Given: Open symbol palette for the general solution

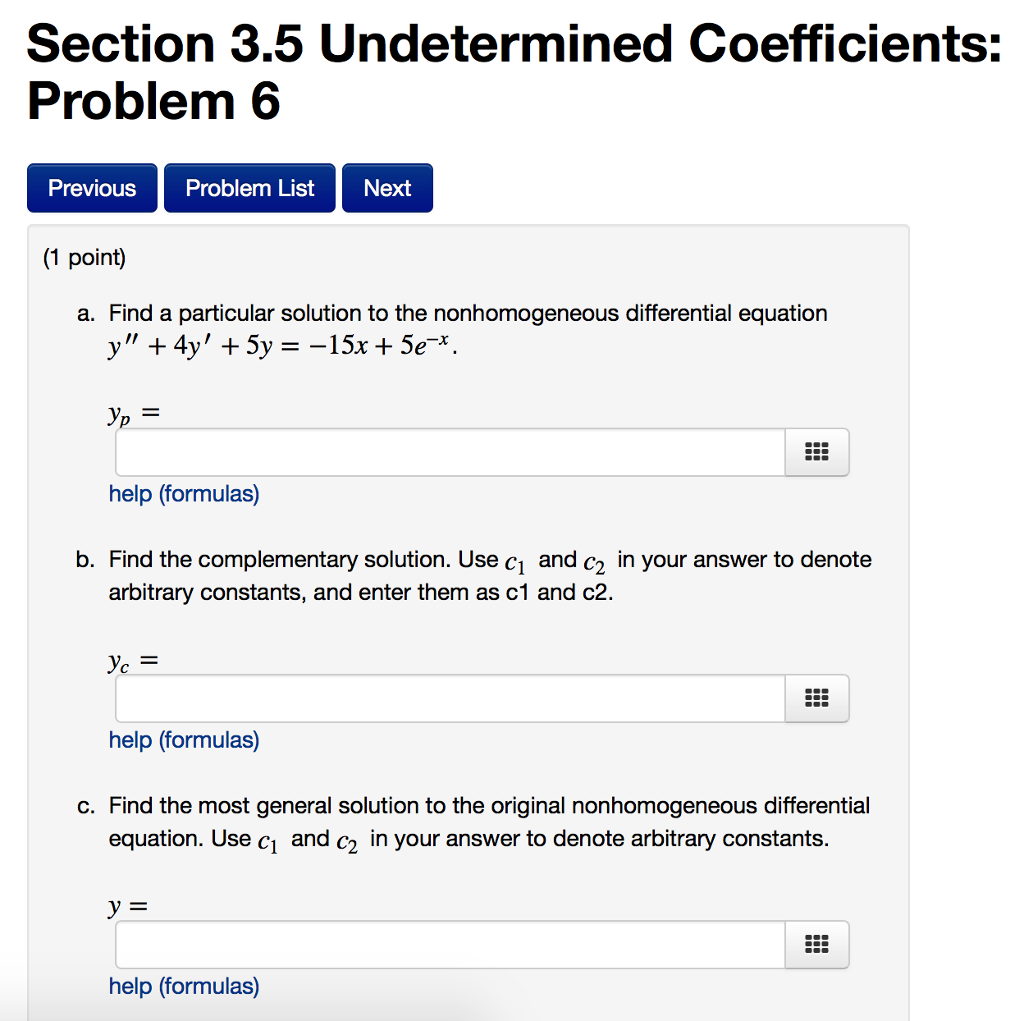Looking at the screenshot, I should (x=817, y=944).
